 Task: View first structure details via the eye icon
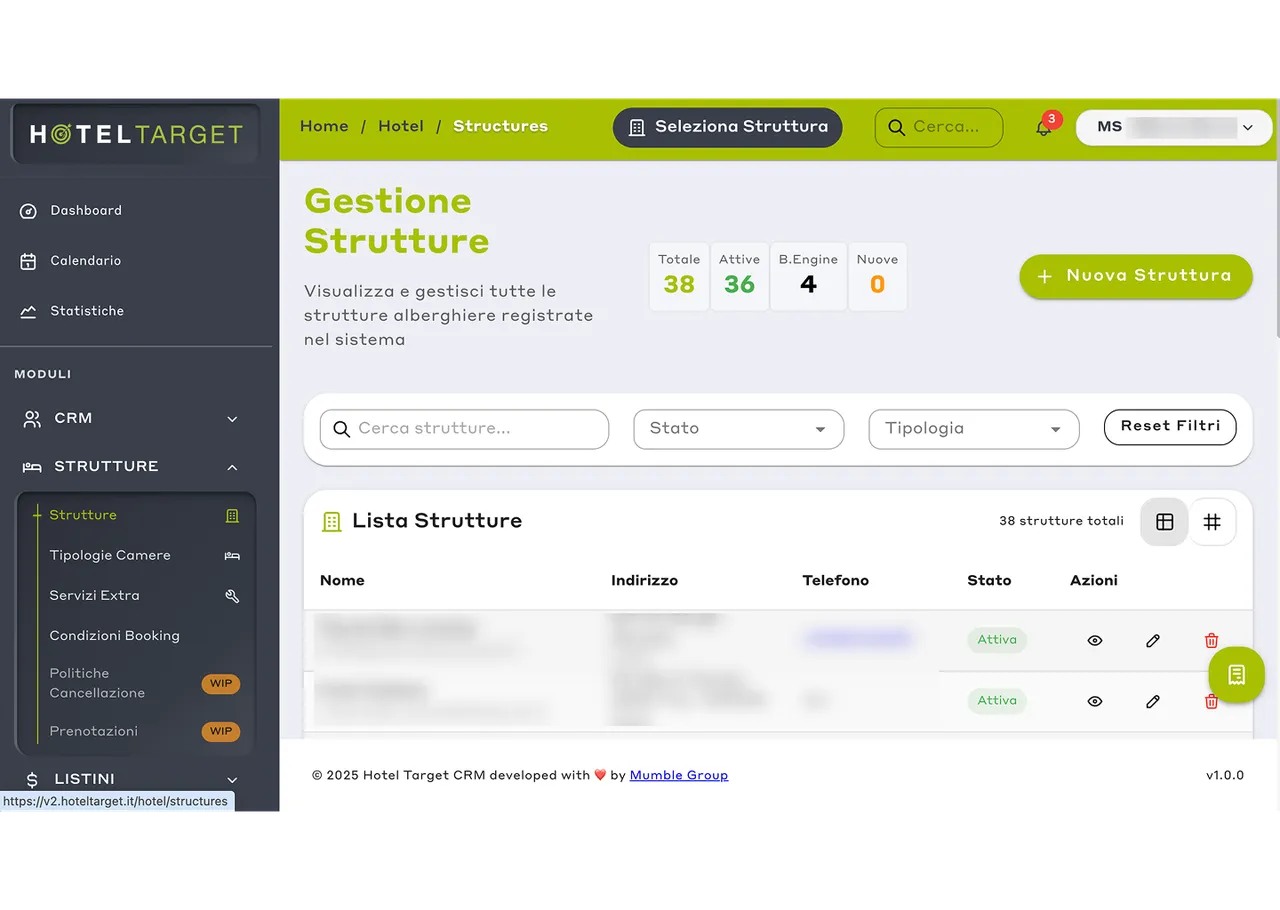[x=1094, y=640]
